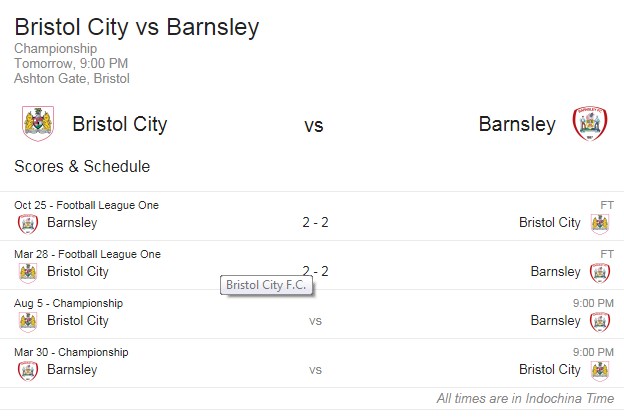Click Bristol City crest in Oct 25 row
This screenshot has width=624, height=420.
pyautogui.click(x=600, y=224)
